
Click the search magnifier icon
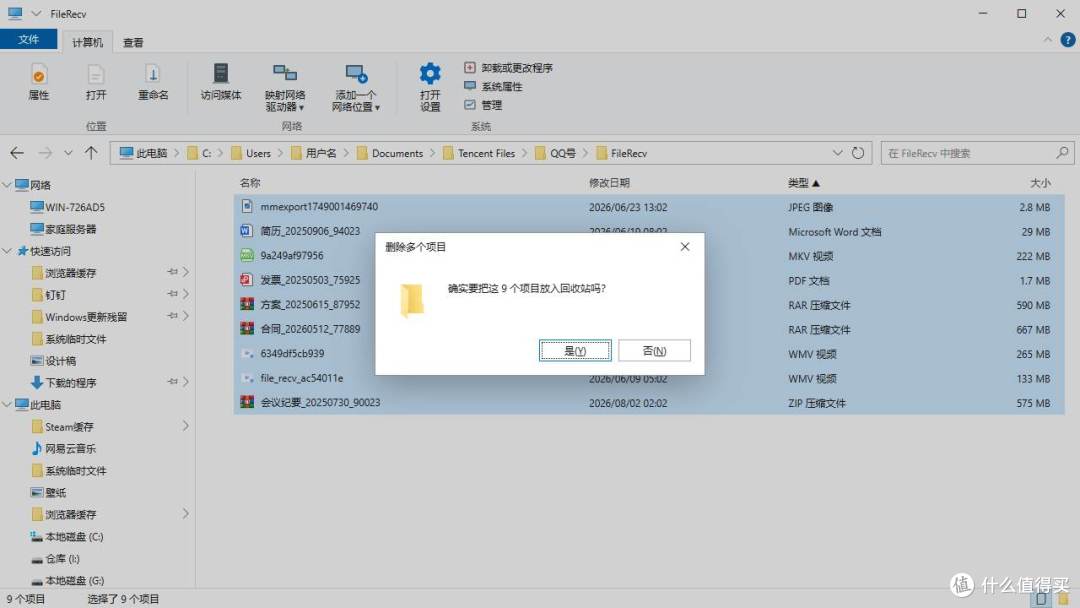pos(1062,152)
